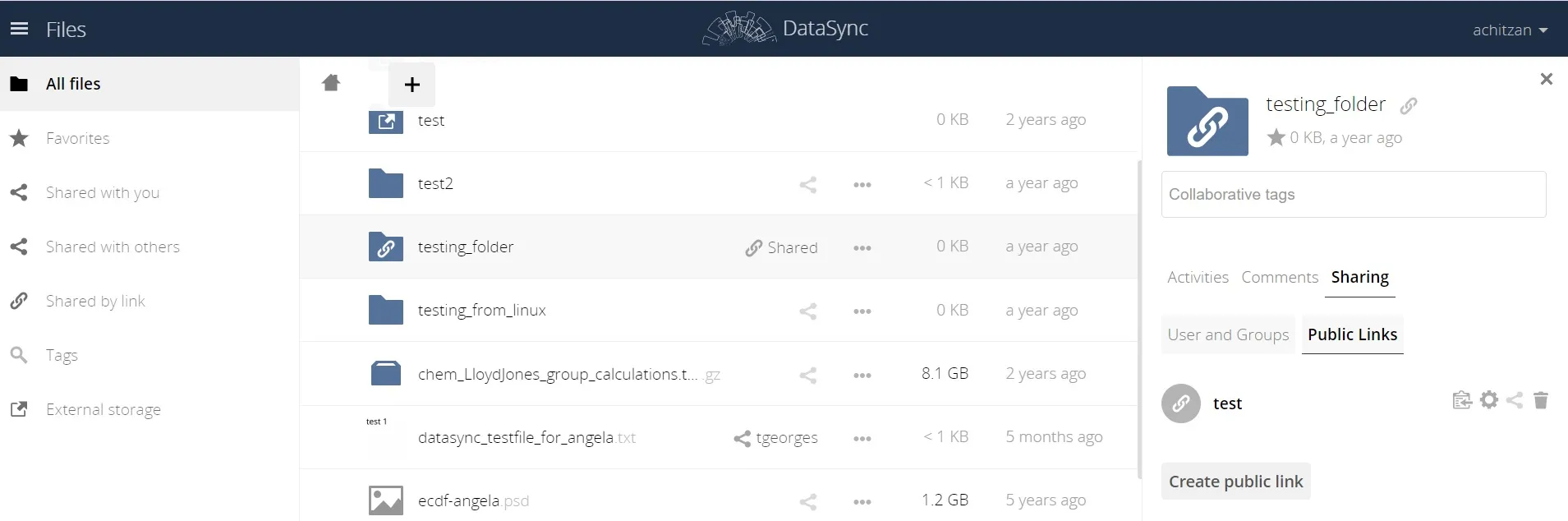Screen dimensions: 1568x521
Task: Click the testing_from_linux folder name
Action: point(481,310)
